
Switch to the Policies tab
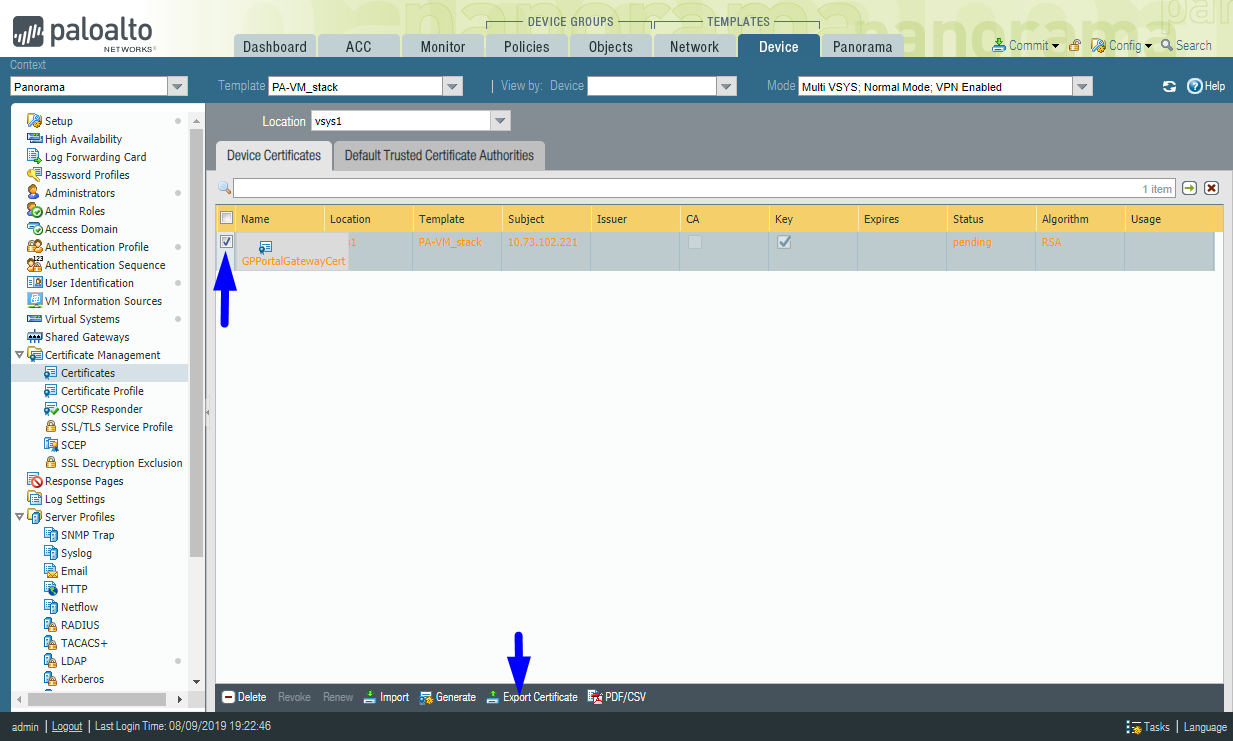coord(527,46)
